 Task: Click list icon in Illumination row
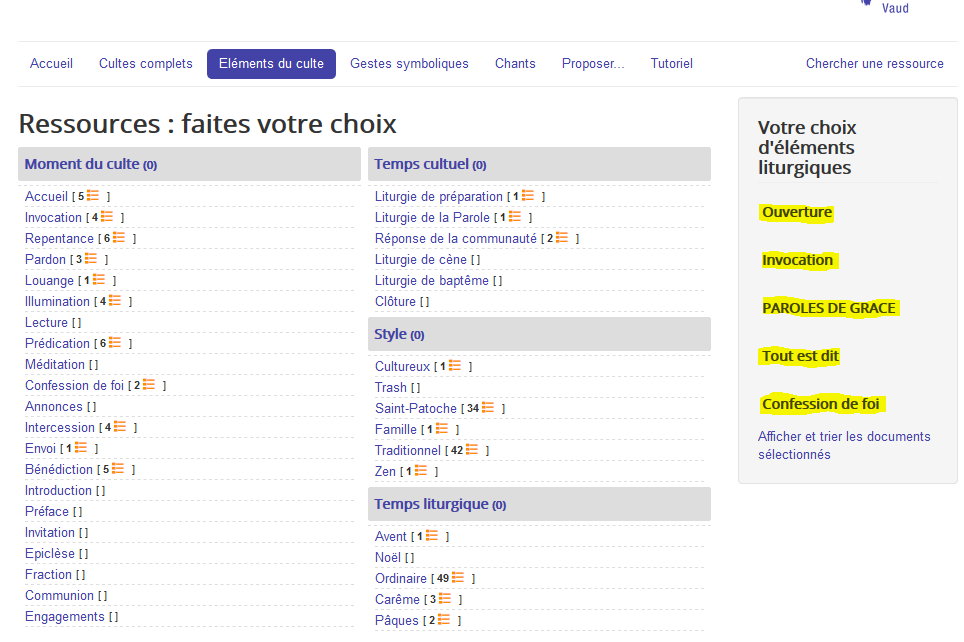(x=115, y=301)
